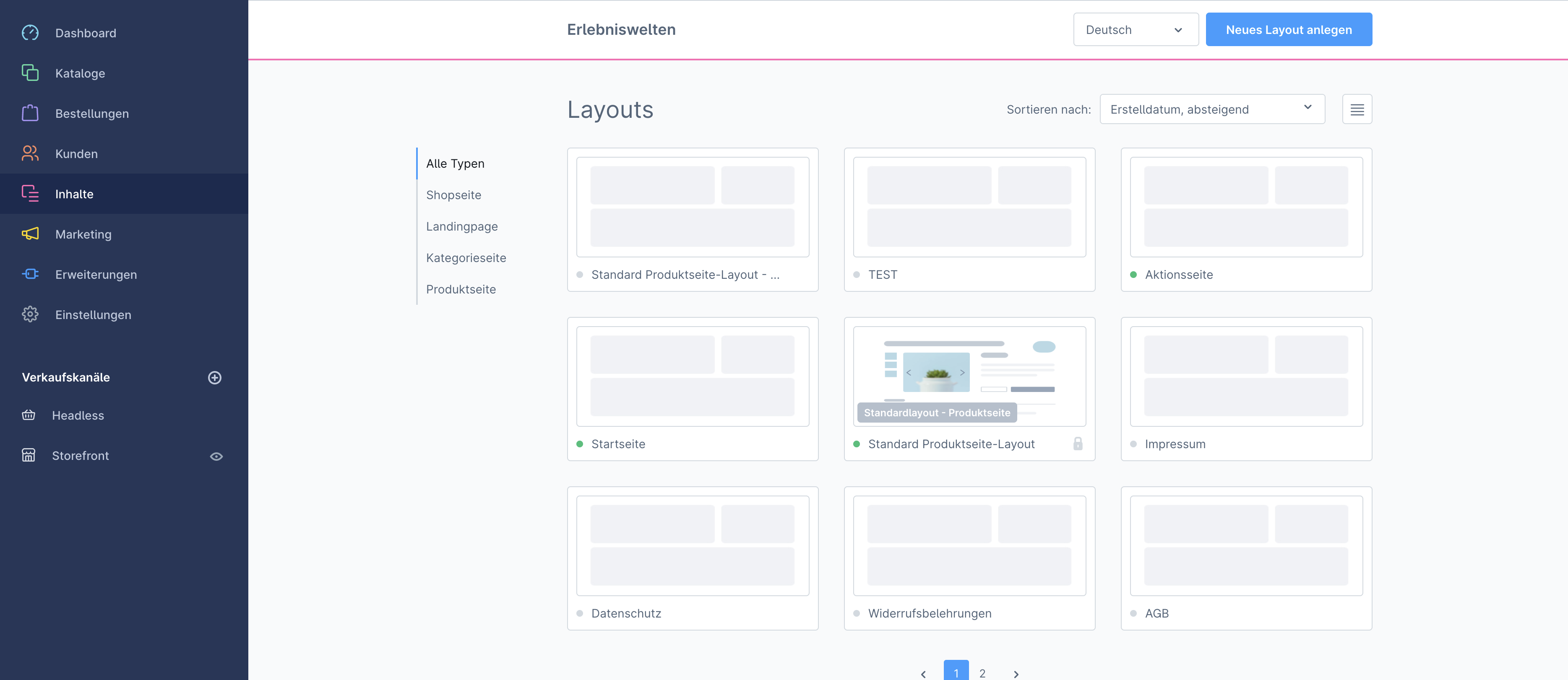Open the Standardlayout - Produktseite preview thumbnail
This screenshot has width=1568, height=680.
click(969, 376)
